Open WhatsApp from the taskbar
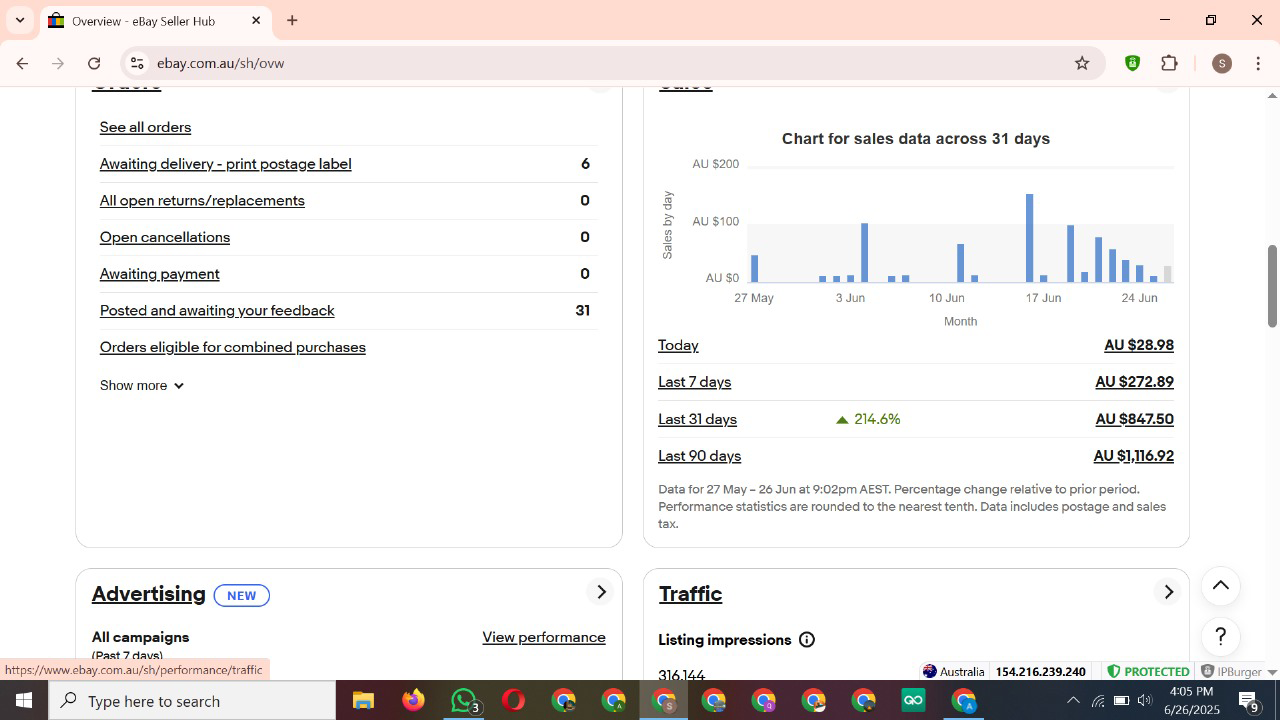Image resolution: width=1280 pixels, height=720 pixels. pos(464,701)
